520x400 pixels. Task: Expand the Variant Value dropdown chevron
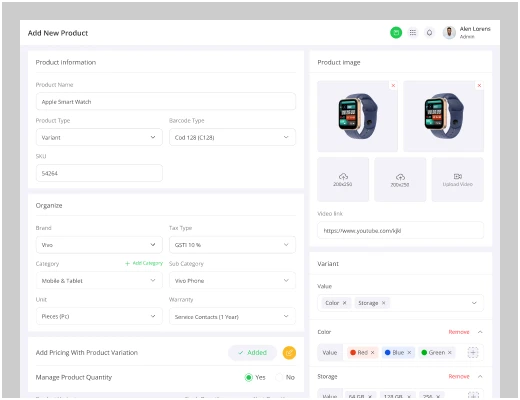(x=474, y=303)
